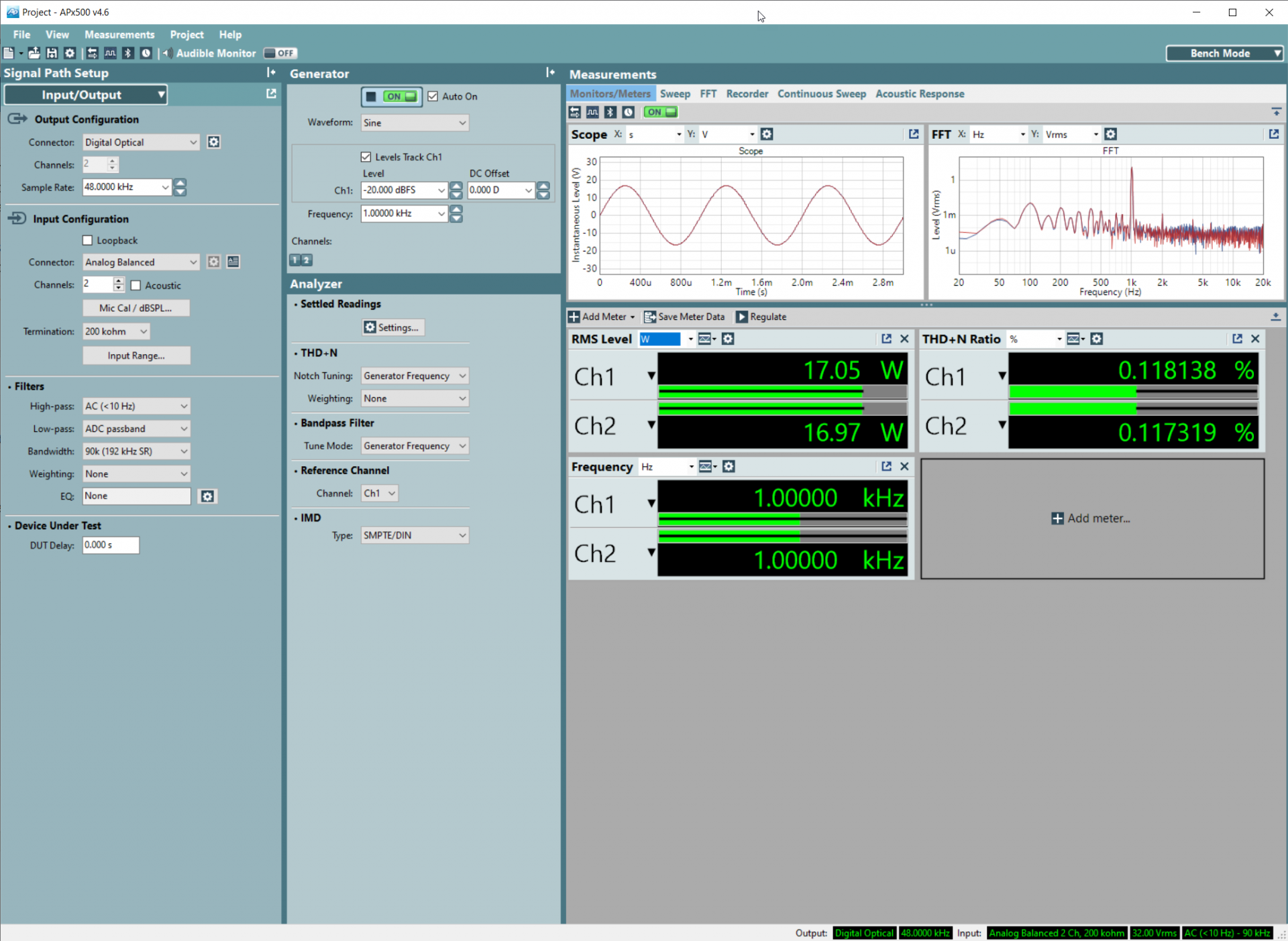
Task: Click the Mic Cal / dBSPL... button
Action: 136,308
